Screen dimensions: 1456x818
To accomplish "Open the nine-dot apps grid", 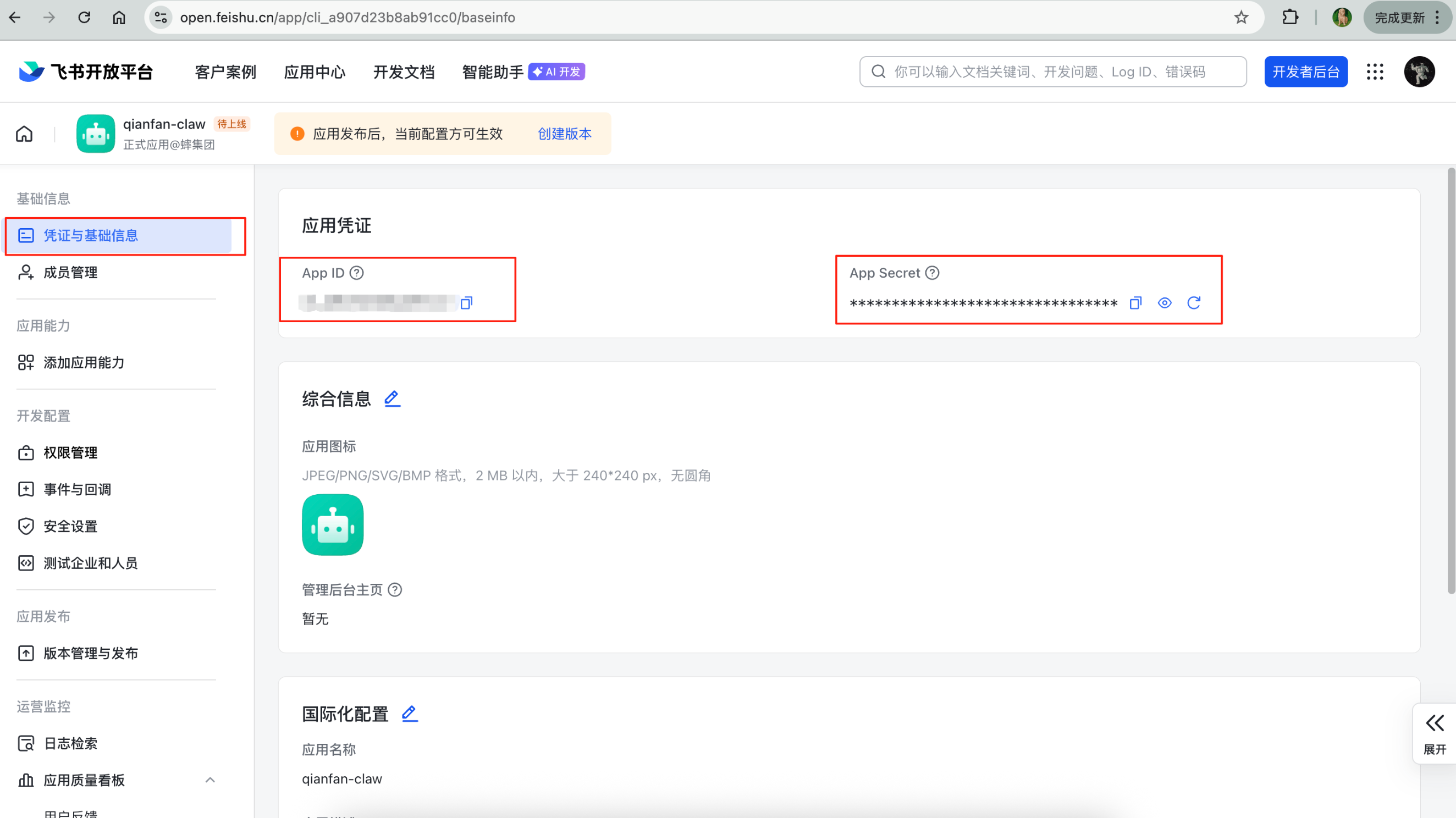I will pos(1375,72).
